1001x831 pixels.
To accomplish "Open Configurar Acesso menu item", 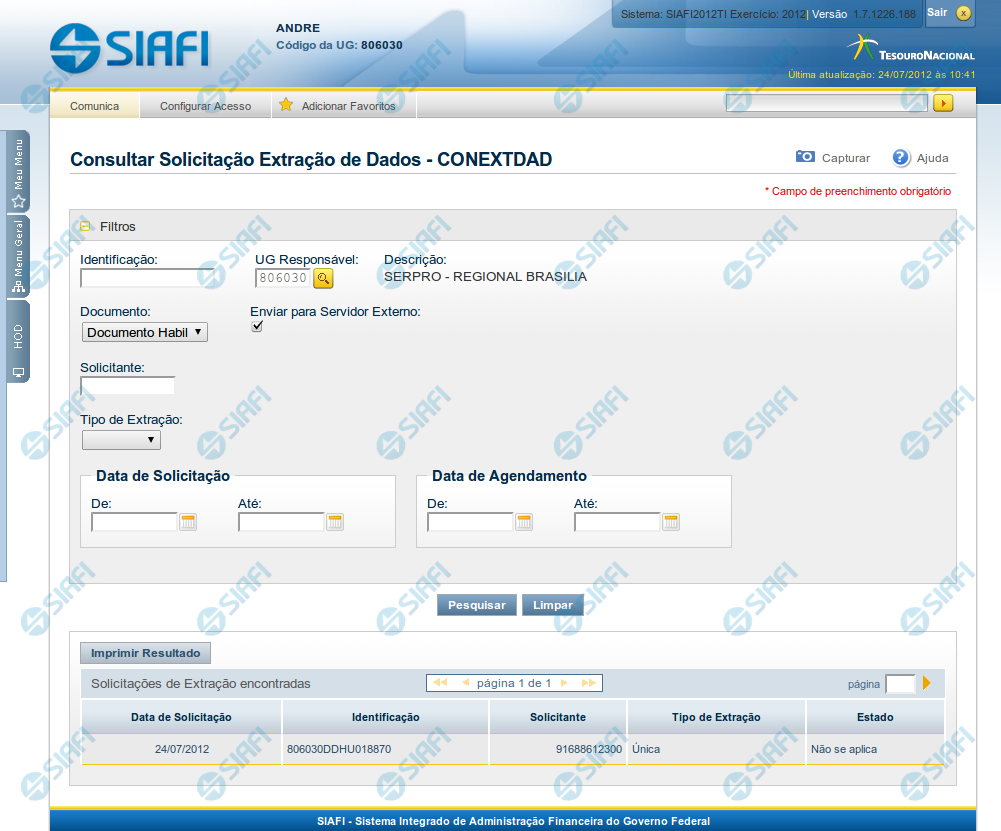I will [x=205, y=106].
